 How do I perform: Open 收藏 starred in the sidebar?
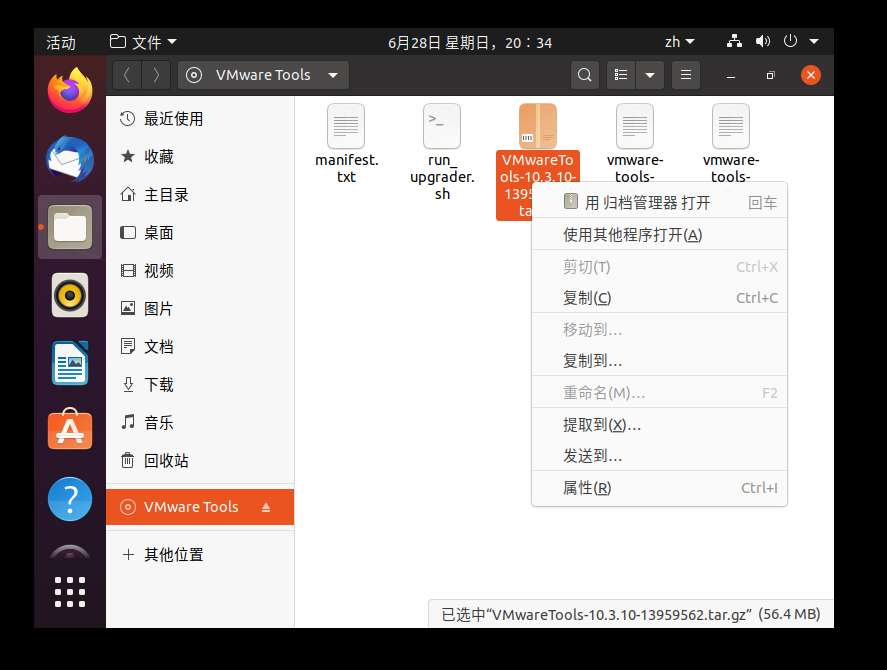point(200,157)
